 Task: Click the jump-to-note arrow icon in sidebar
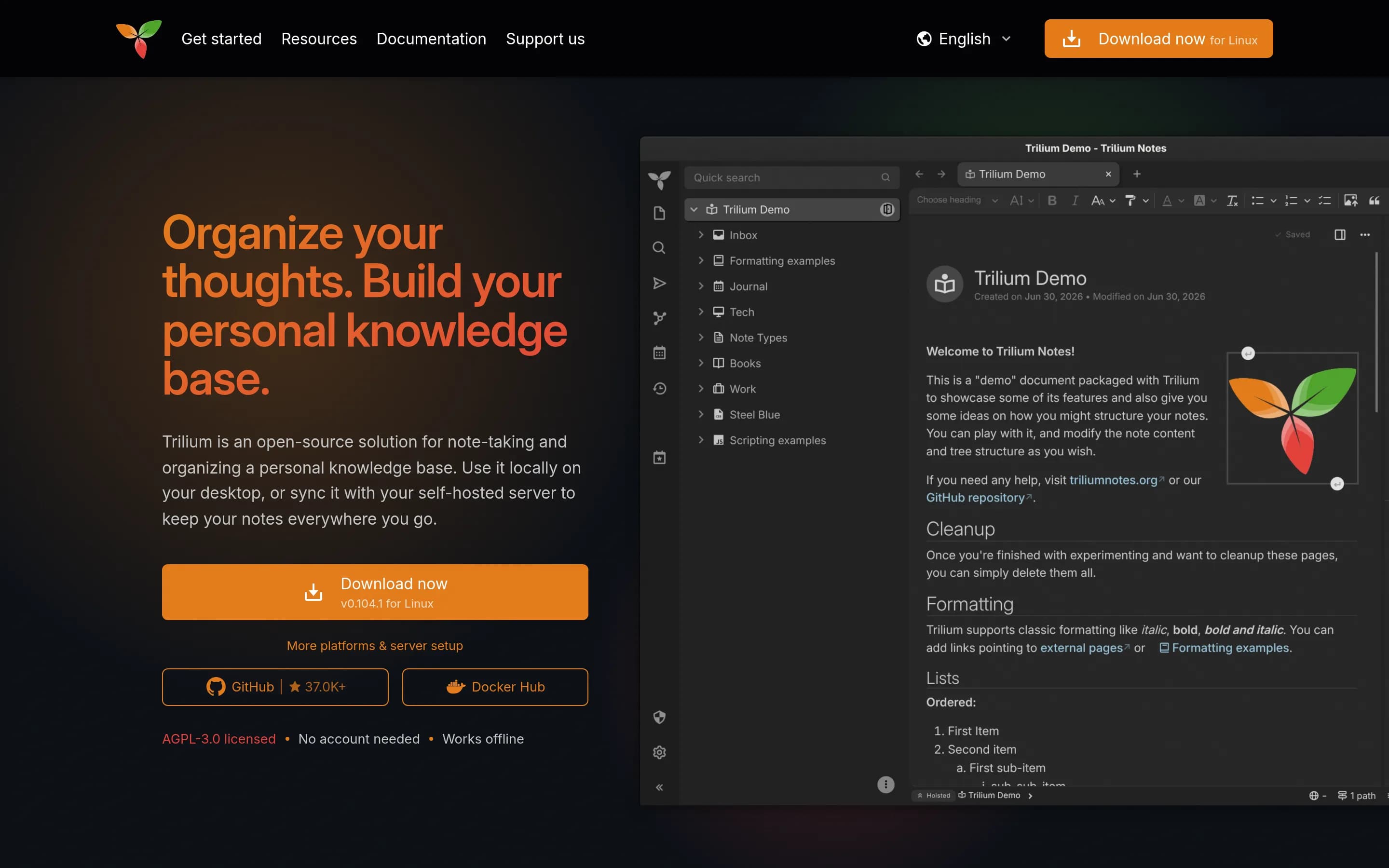[659, 283]
